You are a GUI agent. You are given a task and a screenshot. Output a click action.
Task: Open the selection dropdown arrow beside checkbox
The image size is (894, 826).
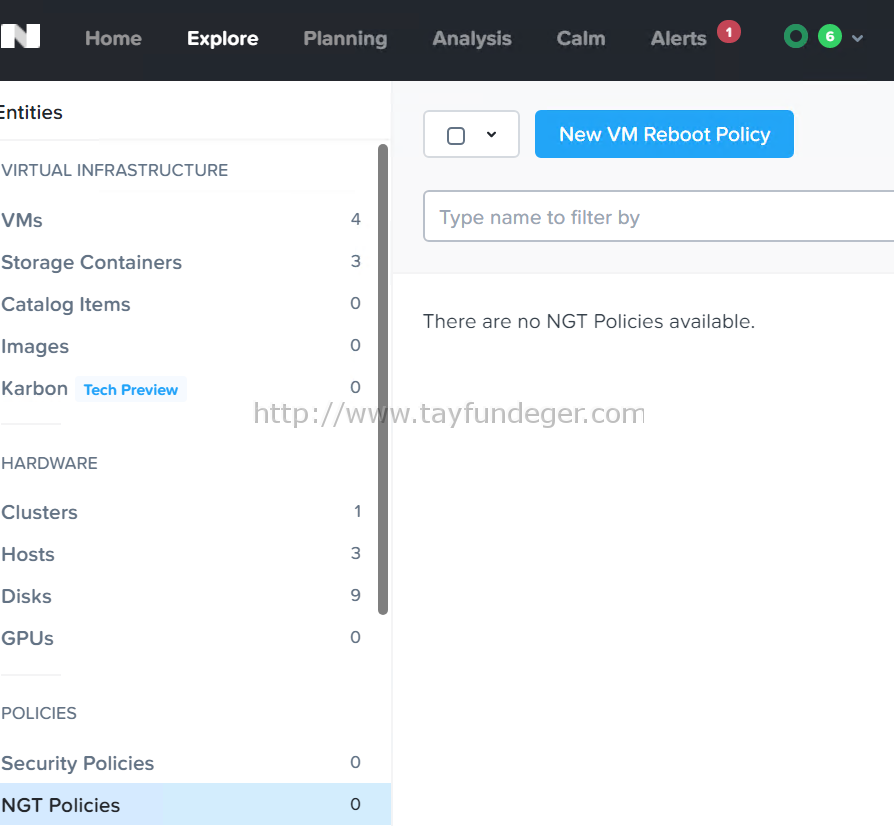click(491, 135)
